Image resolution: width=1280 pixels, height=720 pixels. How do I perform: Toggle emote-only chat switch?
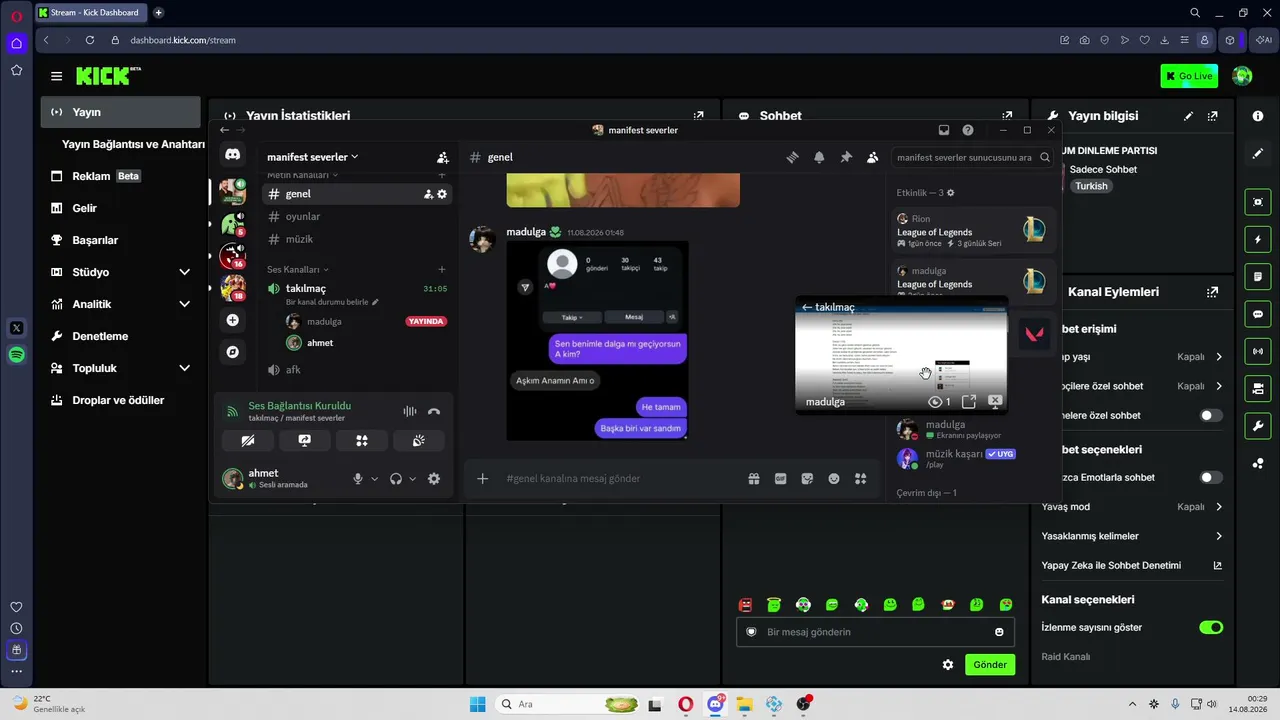1211,477
